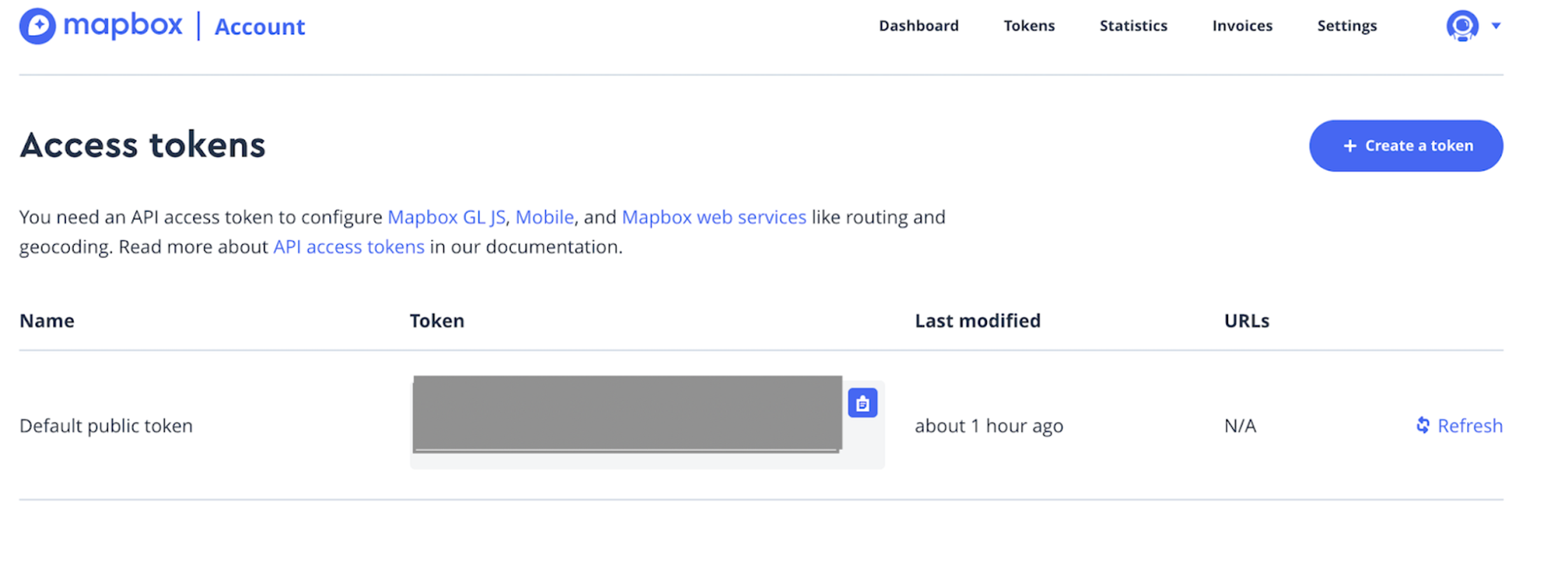
Task: Follow the Mapbox GL JS link
Action: [x=446, y=217]
